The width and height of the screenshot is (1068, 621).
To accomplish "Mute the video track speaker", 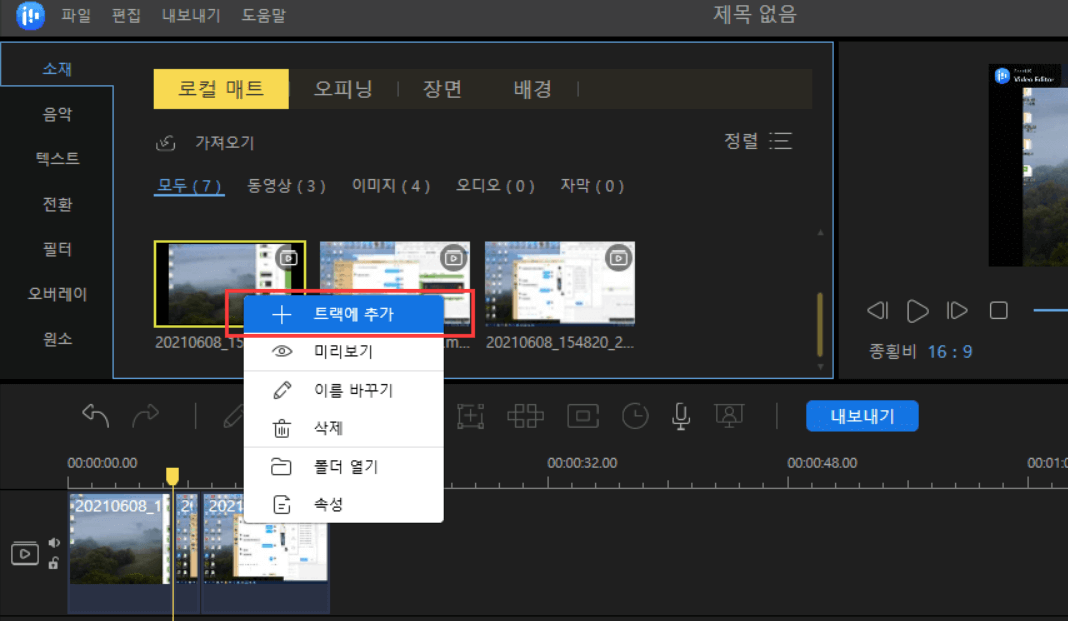I will (x=54, y=544).
